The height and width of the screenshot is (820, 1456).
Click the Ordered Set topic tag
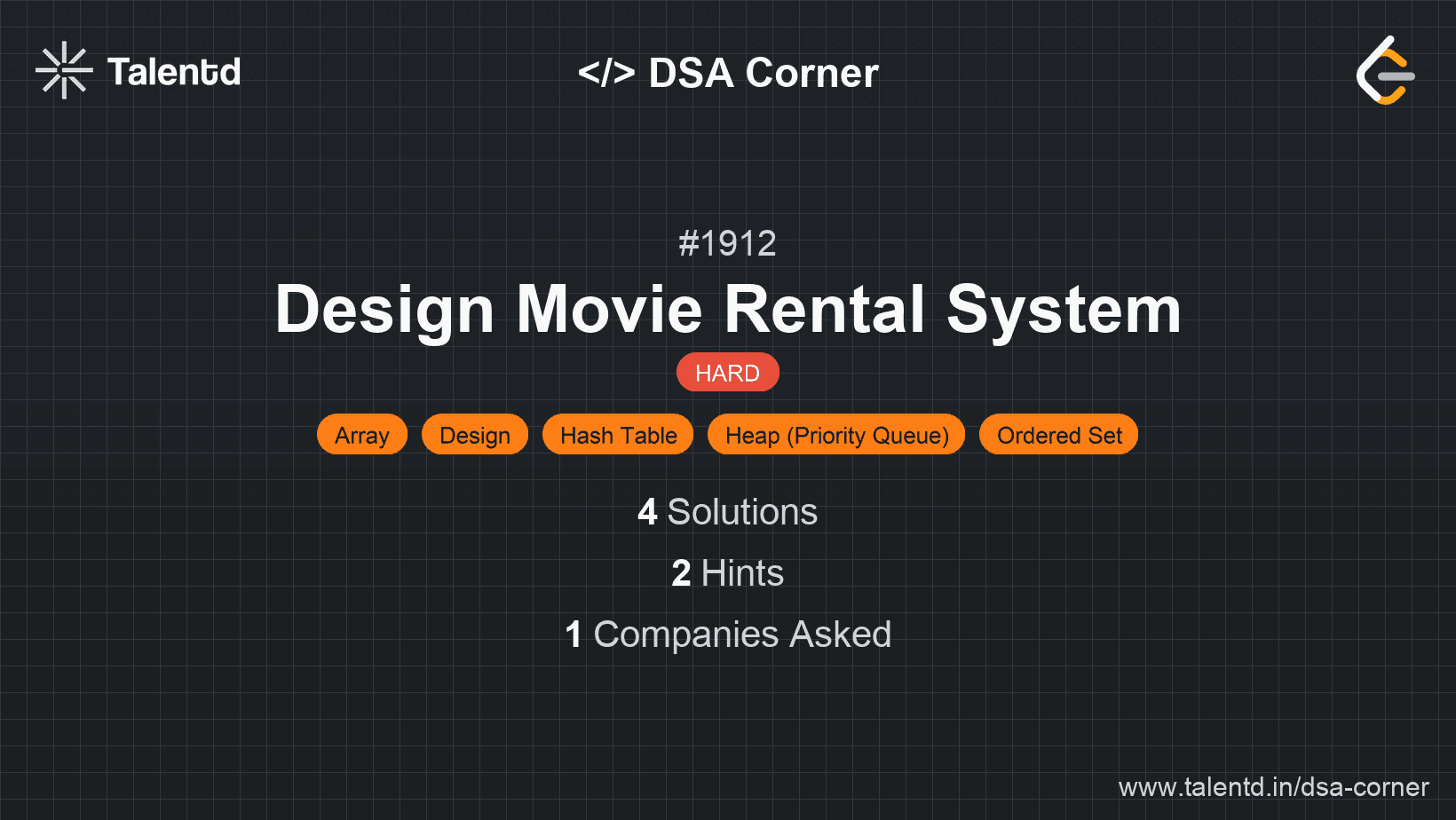(1058, 435)
